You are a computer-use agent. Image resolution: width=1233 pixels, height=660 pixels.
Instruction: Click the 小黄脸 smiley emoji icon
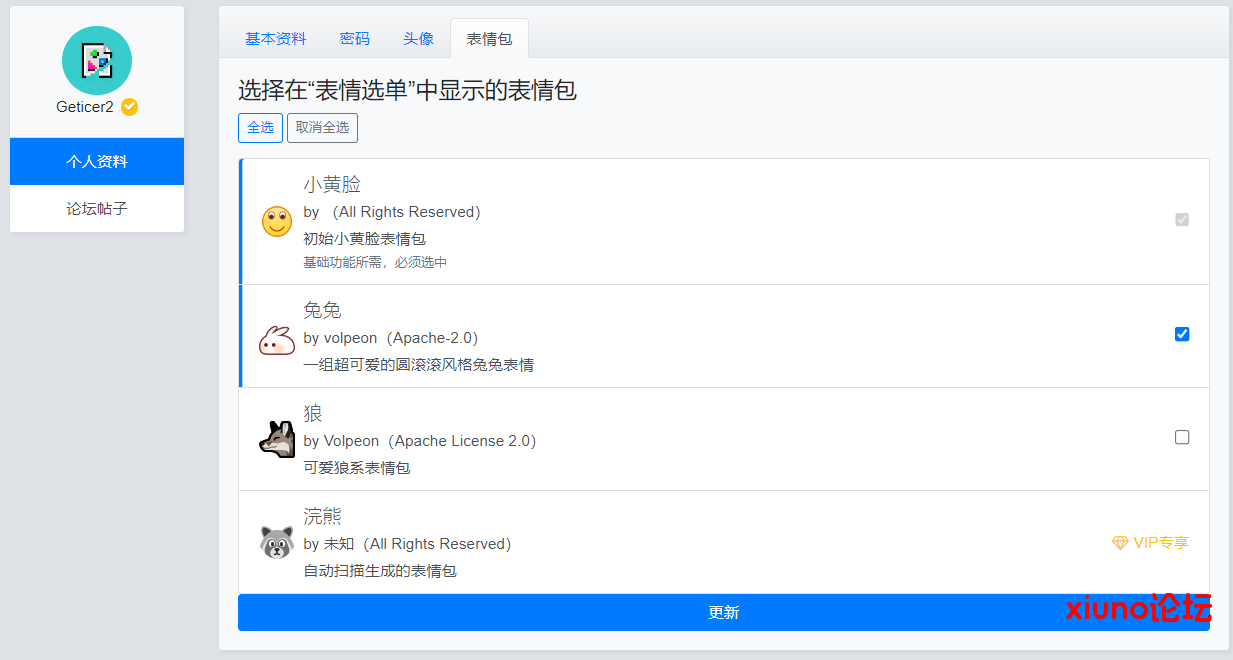pos(277,222)
